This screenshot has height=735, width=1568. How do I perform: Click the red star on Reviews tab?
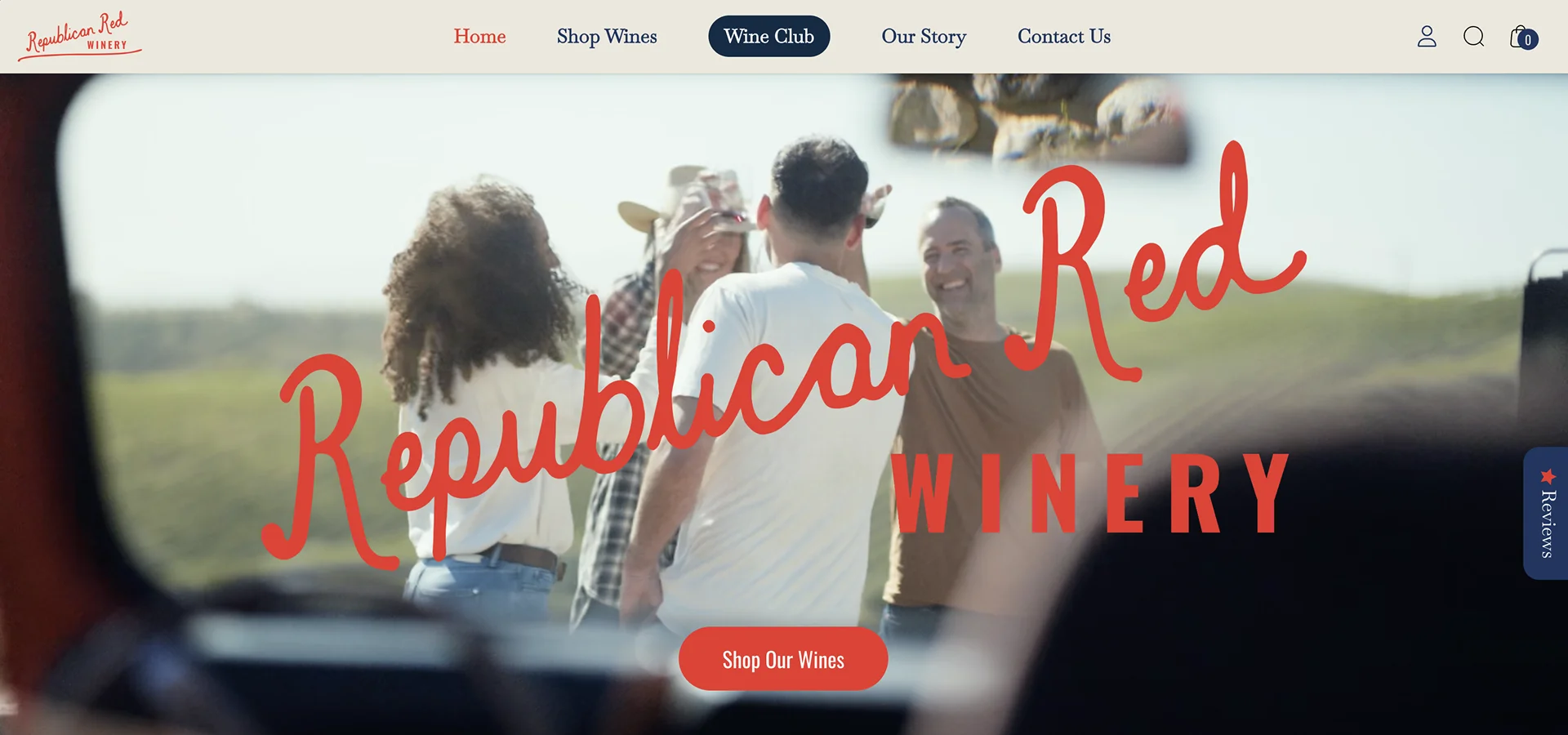(x=1548, y=476)
